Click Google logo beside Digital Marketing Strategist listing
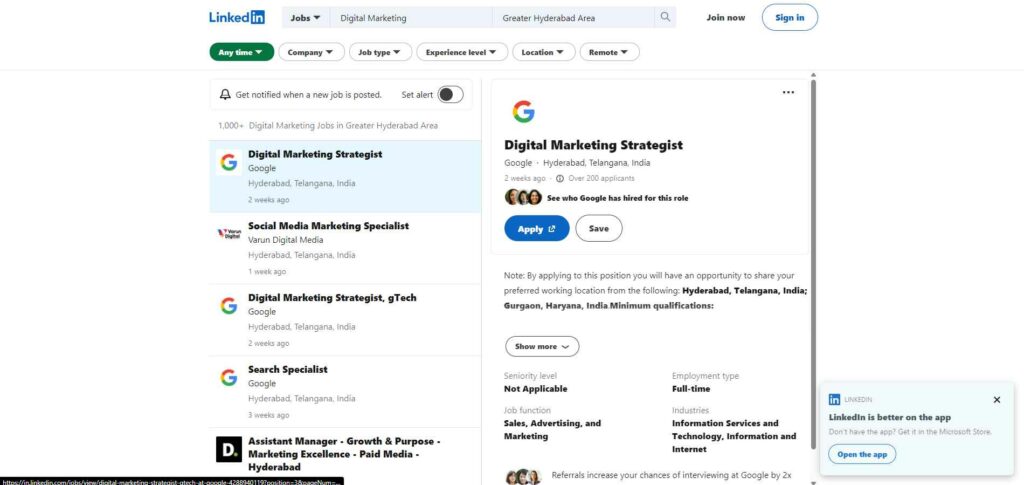 (x=229, y=163)
